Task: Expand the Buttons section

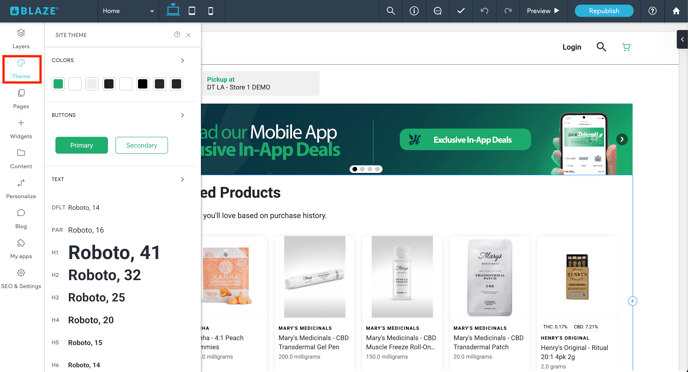Action: pos(182,115)
